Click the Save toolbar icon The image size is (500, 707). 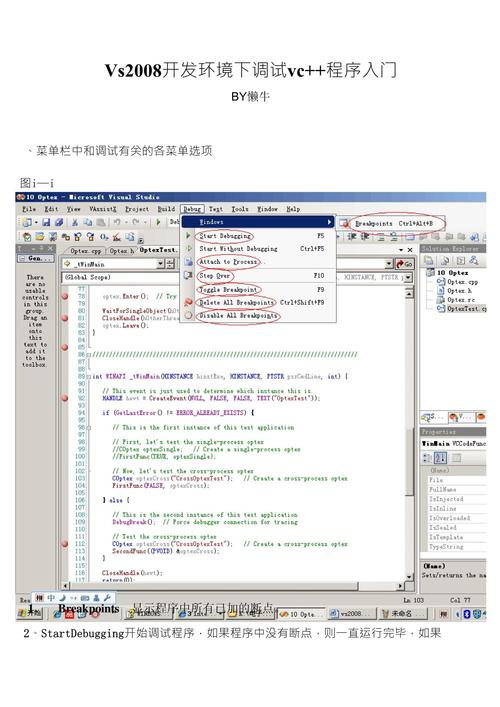(x=46, y=222)
